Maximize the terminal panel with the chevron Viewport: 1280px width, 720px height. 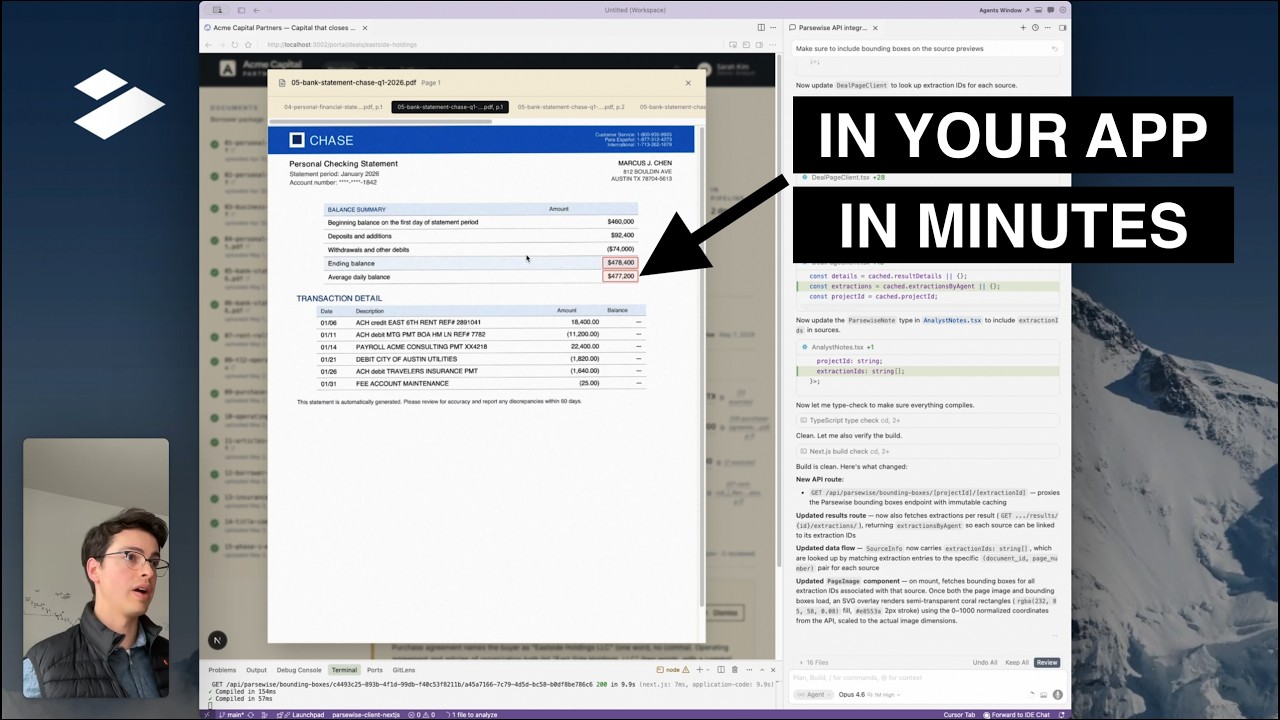click(761, 670)
